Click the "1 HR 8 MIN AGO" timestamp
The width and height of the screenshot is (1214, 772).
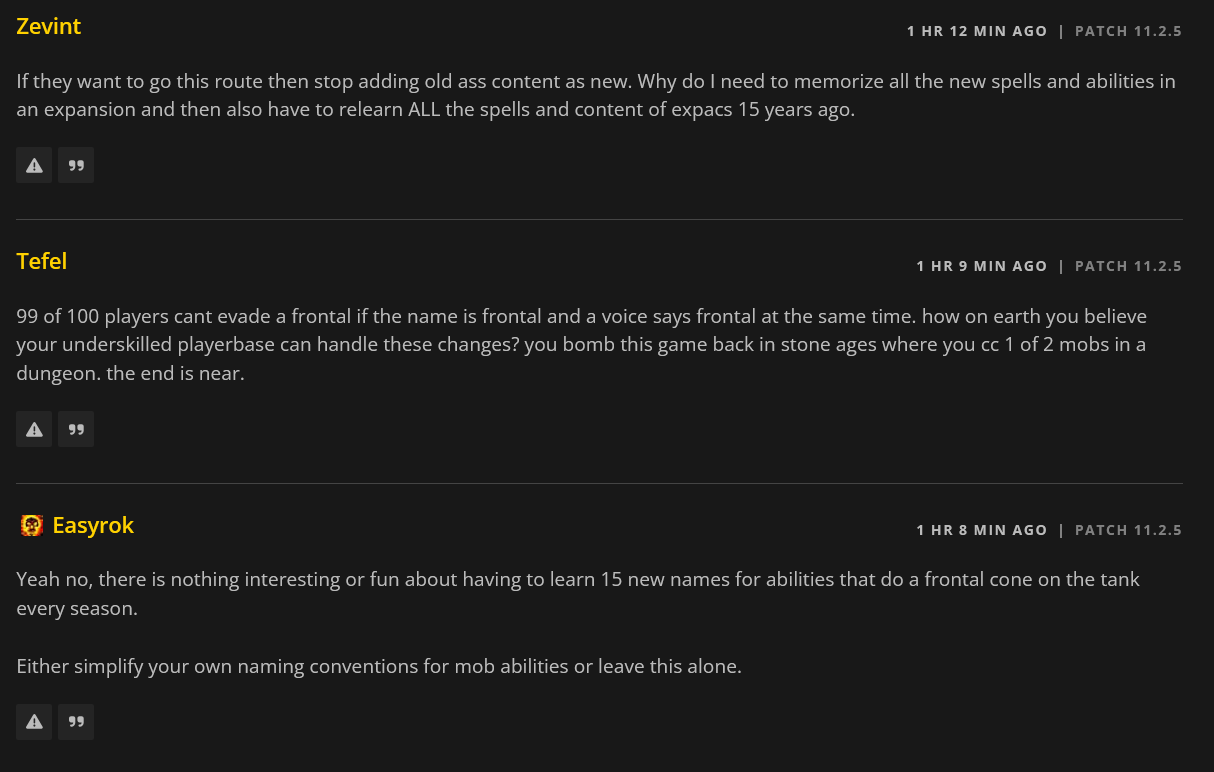(x=982, y=530)
